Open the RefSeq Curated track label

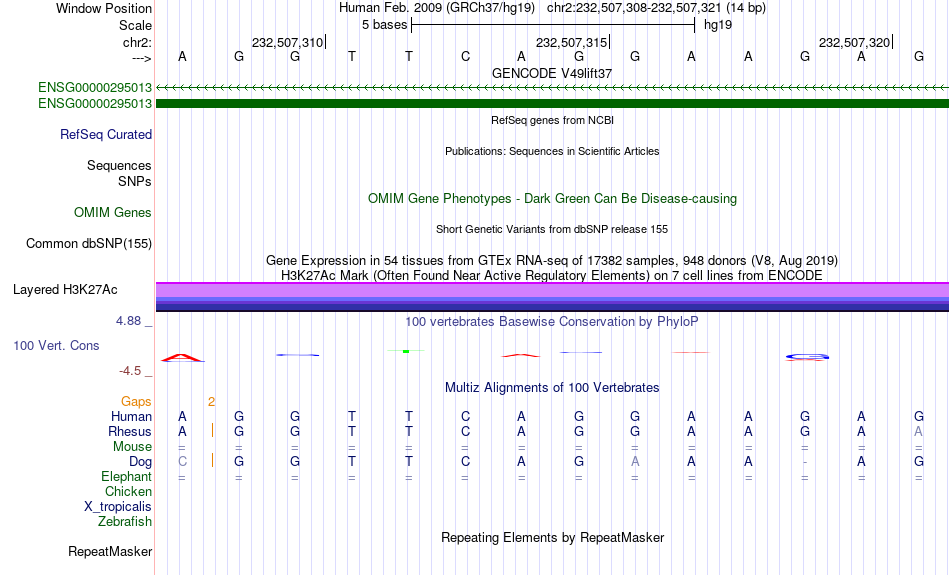106,135
